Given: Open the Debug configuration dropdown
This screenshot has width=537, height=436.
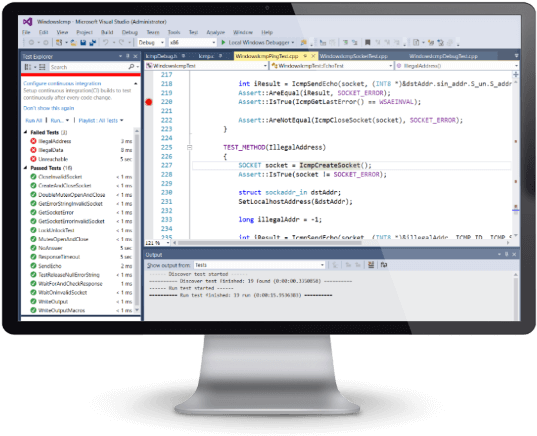Looking at the screenshot, I should pyautogui.click(x=151, y=42).
